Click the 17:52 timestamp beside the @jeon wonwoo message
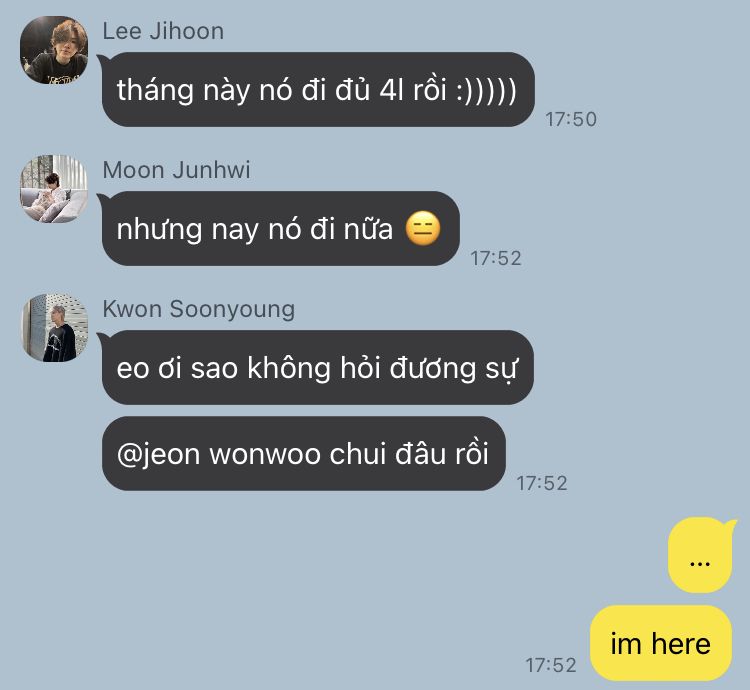The width and height of the screenshot is (750, 690). [x=542, y=483]
